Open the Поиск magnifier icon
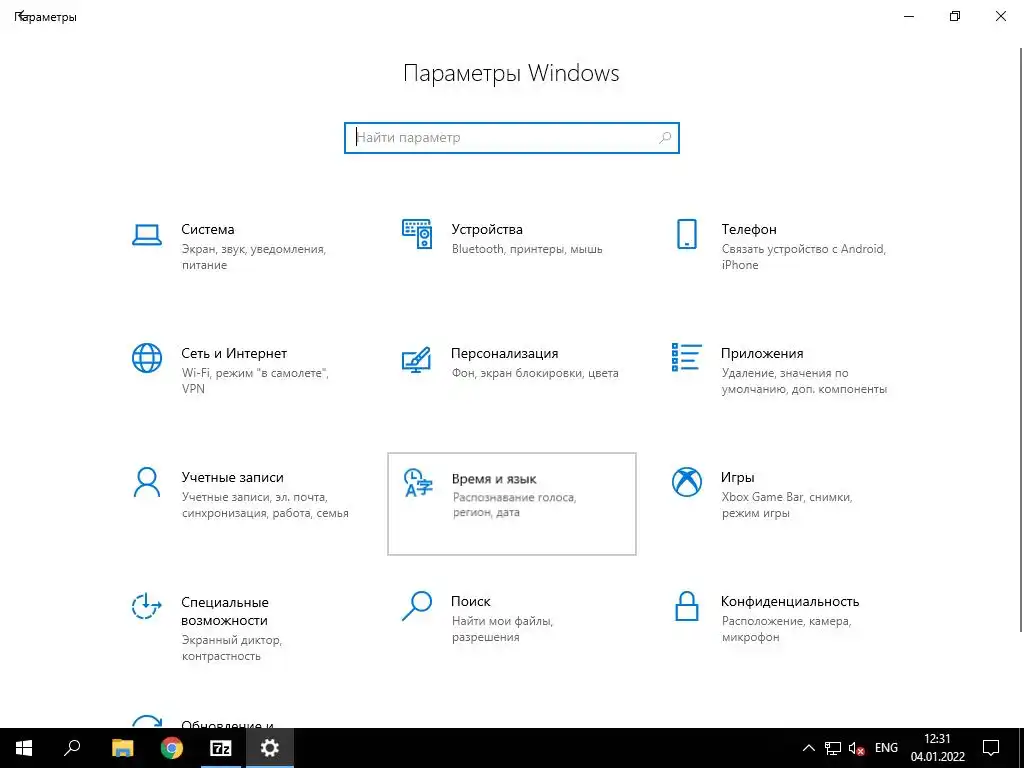The image size is (1024, 768). click(417, 606)
